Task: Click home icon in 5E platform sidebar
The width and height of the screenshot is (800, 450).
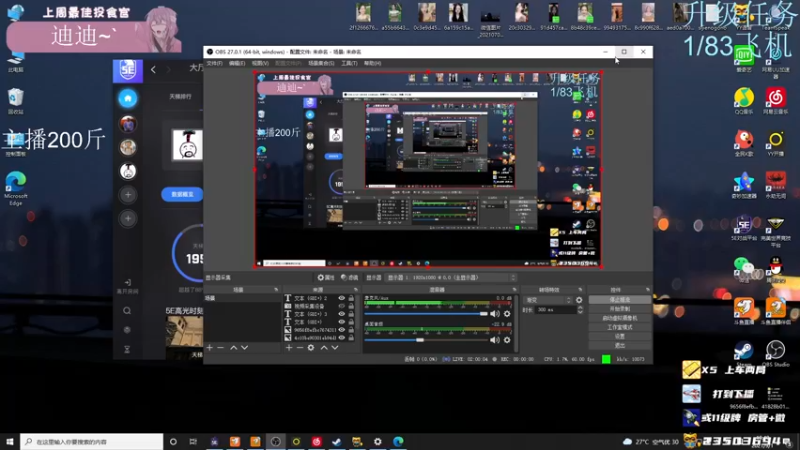Action: click(128, 98)
